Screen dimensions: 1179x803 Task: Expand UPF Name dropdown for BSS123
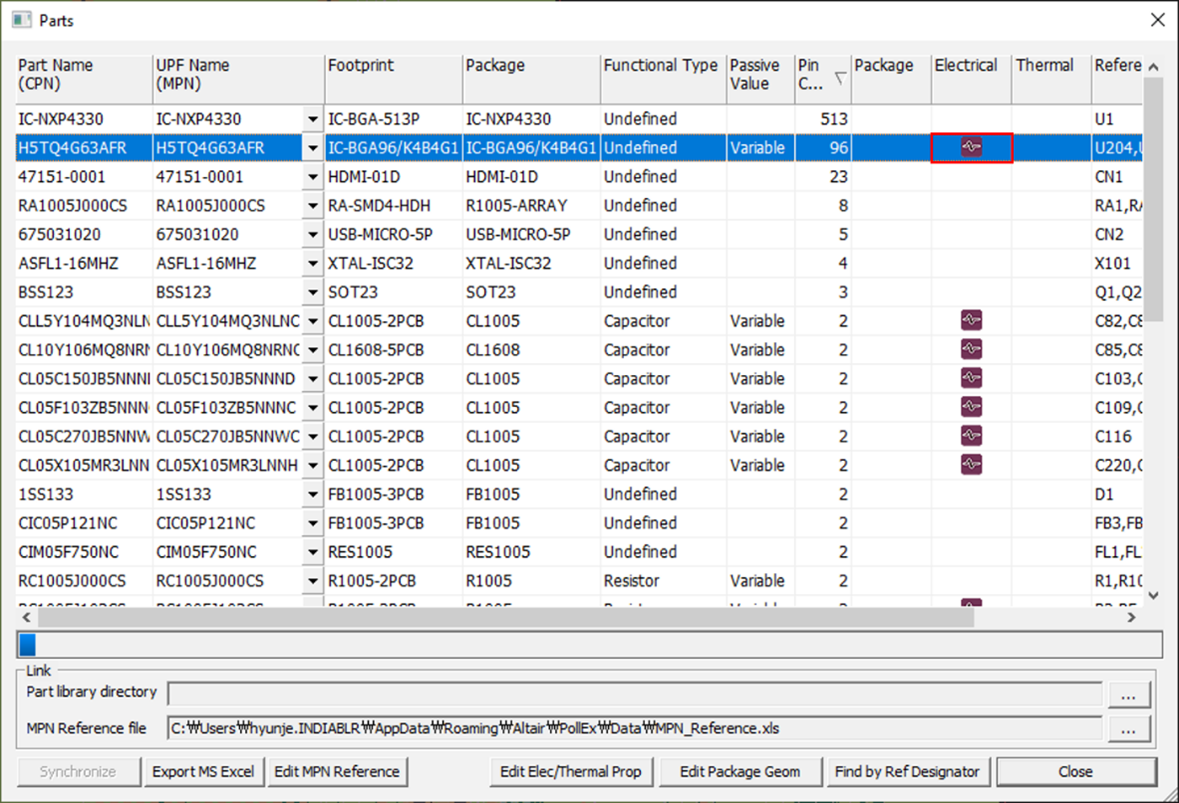click(x=313, y=293)
